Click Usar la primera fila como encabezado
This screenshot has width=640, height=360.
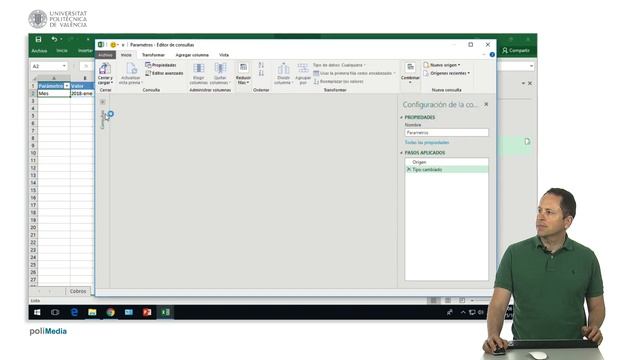point(353,73)
